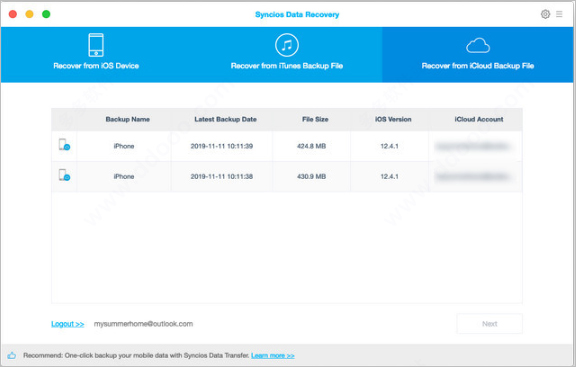Switch to Recover from iTunes Backup File tab
The height and width of the screenshot is (367, 576).
pos(287,55)
